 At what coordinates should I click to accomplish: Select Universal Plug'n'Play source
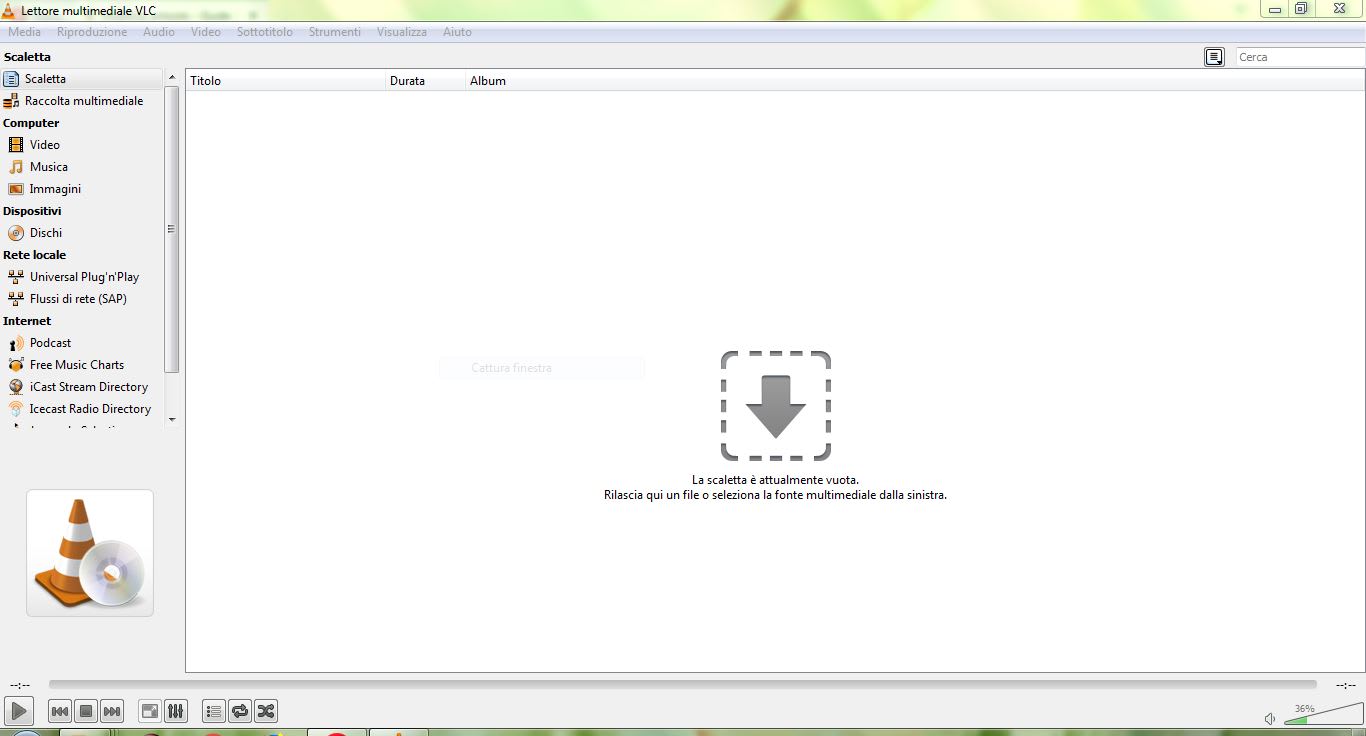click(81, 277)
